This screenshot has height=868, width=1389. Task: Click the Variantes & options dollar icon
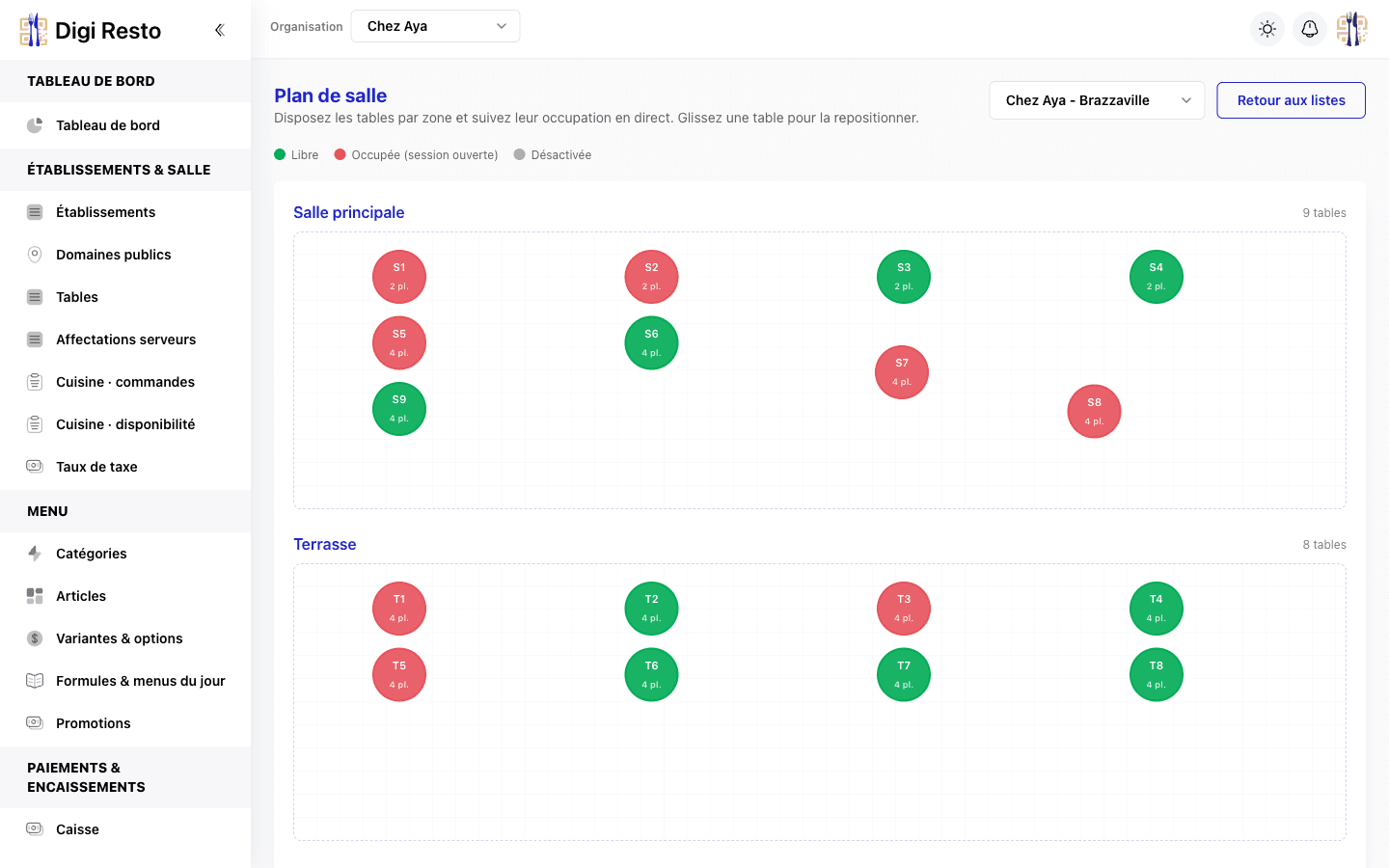pyautogui.click(x=35, y=638)
